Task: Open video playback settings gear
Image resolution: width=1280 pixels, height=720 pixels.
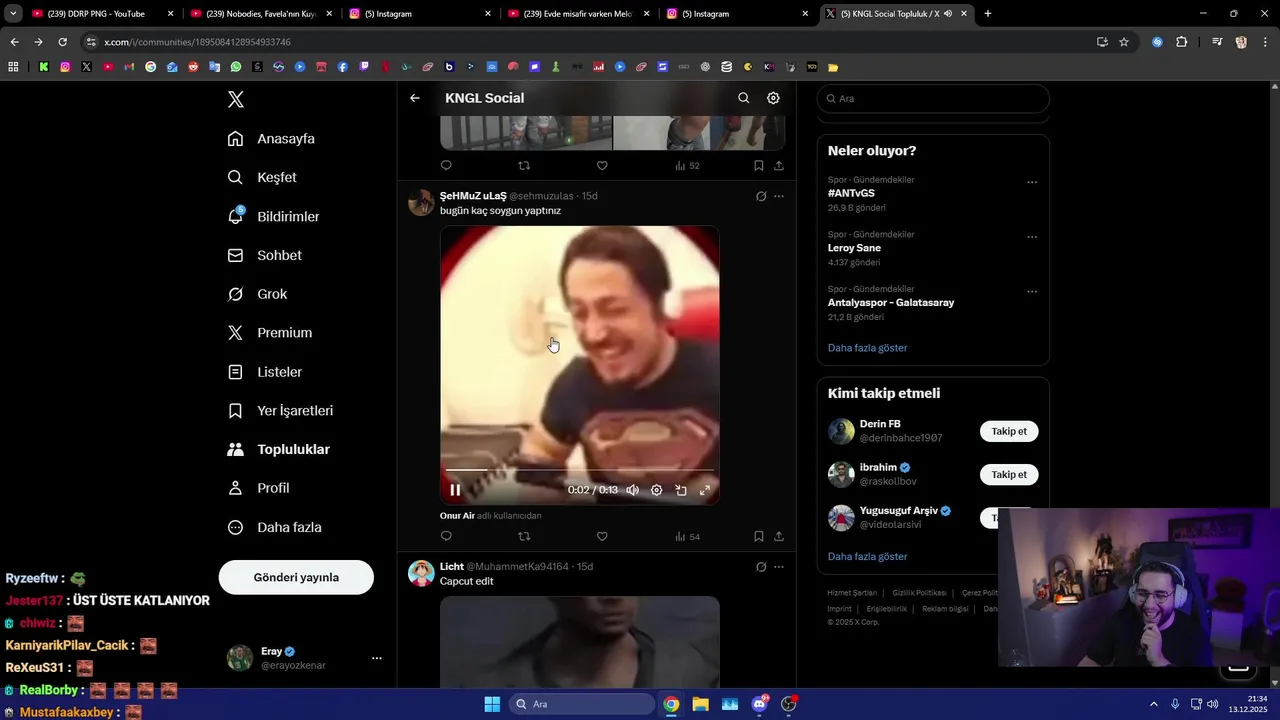Action: 656,490
